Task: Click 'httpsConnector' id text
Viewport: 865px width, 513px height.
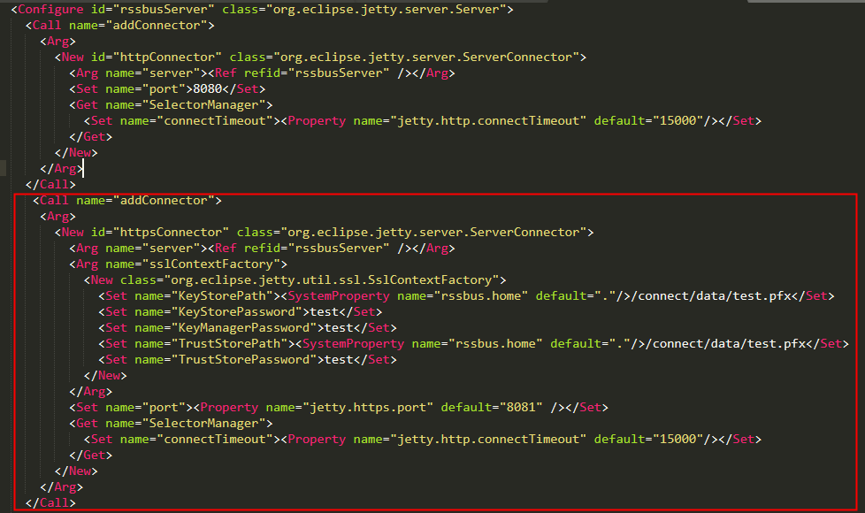Action: coord(171,232)
